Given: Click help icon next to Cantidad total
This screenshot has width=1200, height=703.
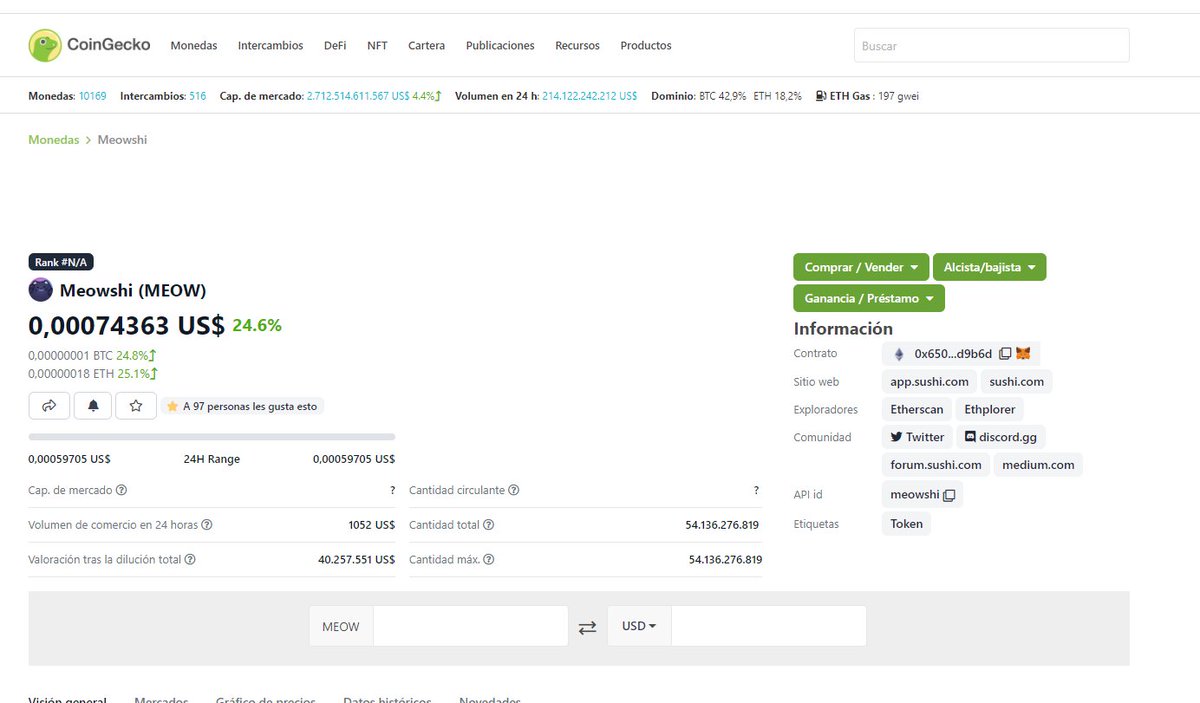Looking at the screenshot, I should 489,525.
